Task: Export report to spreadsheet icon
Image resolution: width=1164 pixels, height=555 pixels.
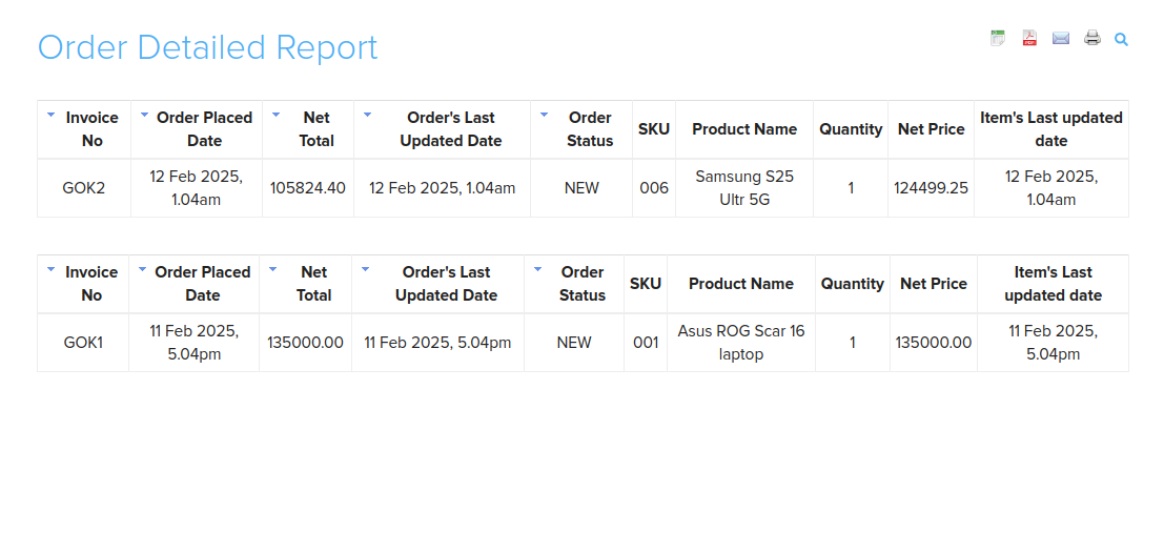Action: tap(998, 39)
